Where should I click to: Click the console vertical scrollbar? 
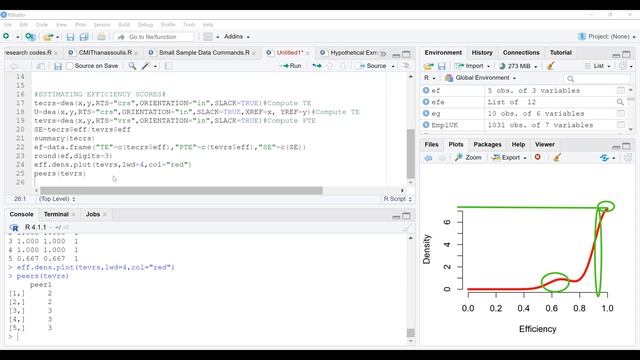[x=411, y=333]
